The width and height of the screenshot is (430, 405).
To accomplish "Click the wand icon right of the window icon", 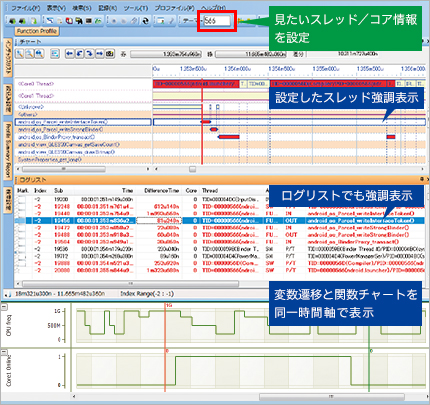I will [x=171, y=21].
